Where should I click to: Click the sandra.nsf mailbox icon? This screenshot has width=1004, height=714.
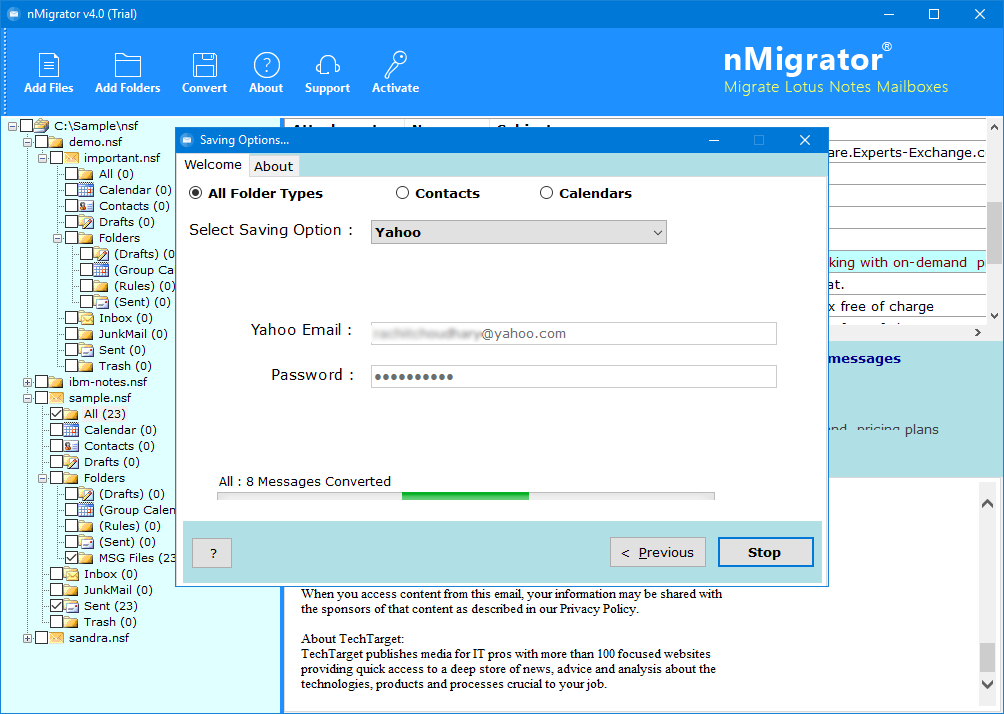coord(57,638)
